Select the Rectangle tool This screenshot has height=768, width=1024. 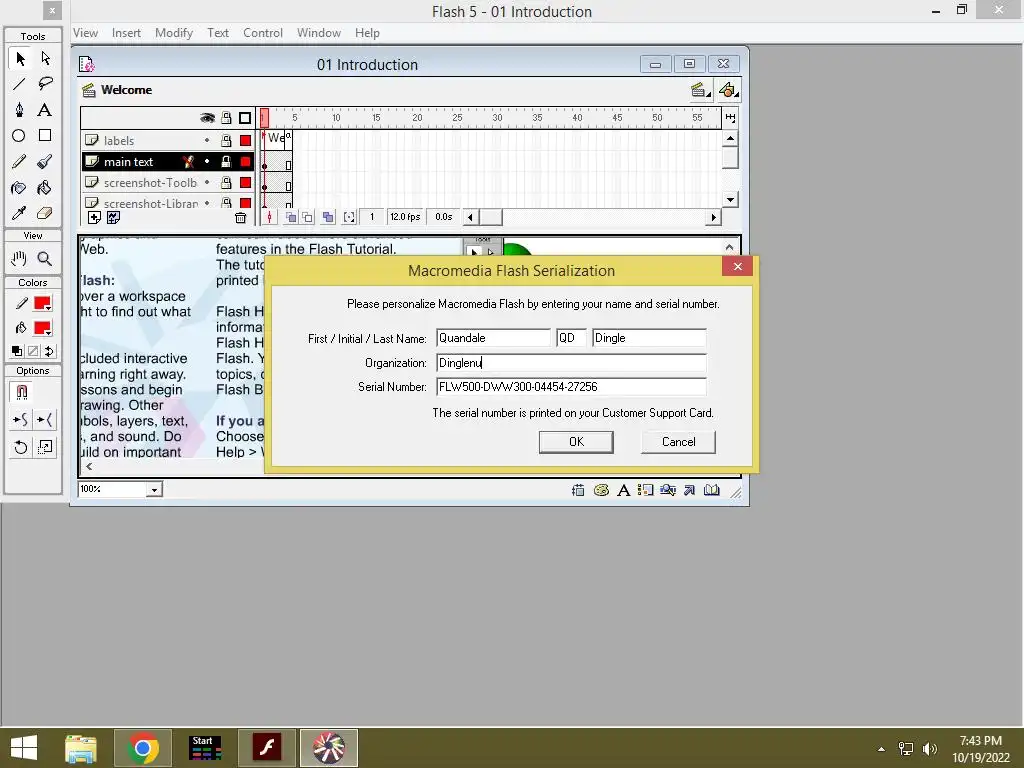pos(45,135)
